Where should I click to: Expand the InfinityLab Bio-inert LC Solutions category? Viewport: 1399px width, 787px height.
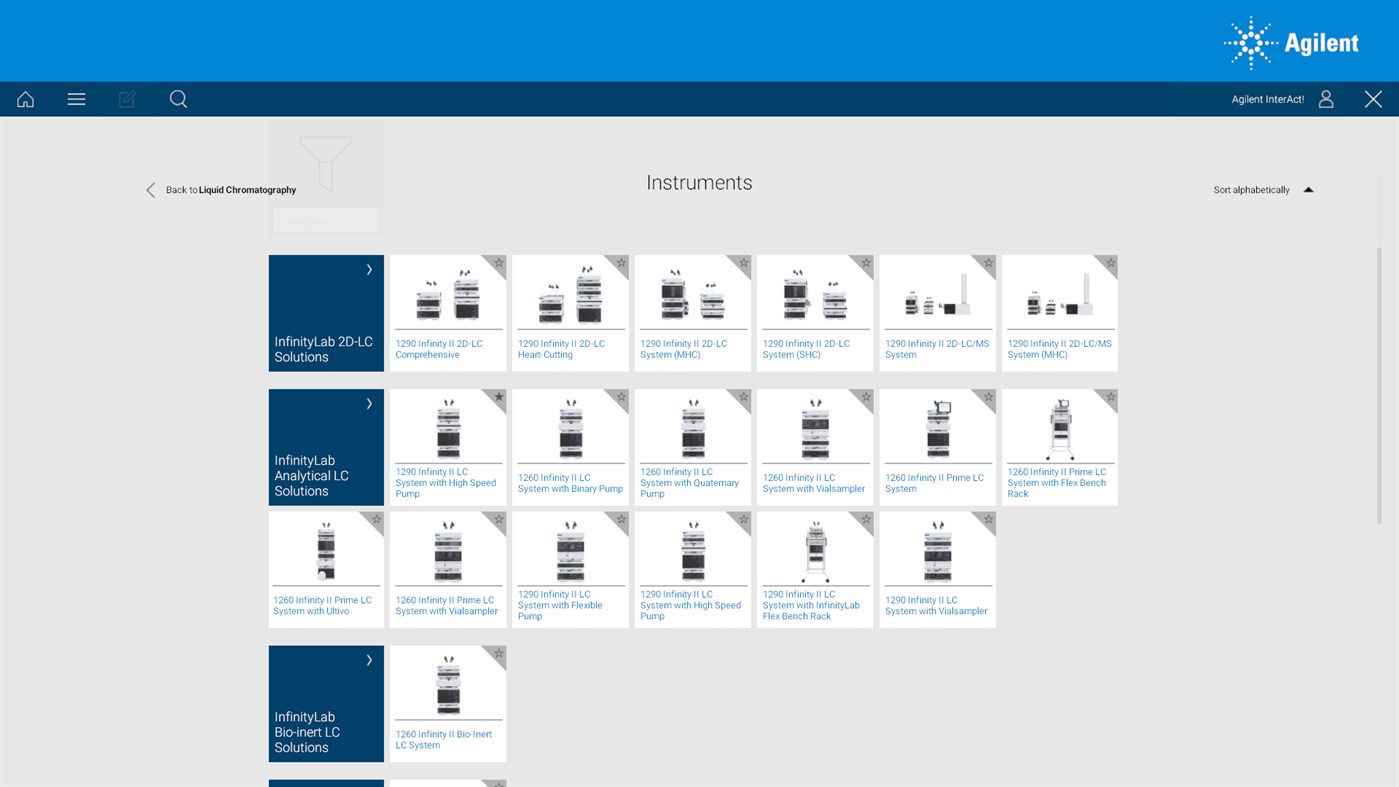pos(326,704)
